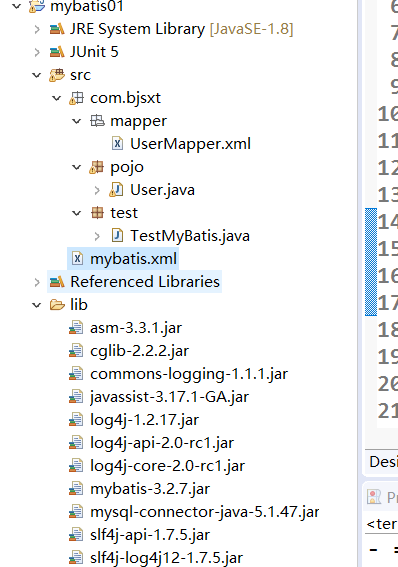398x567 pixels.
Task: Select UserMapper.xml in the tree
Action: tap(190, 144)
